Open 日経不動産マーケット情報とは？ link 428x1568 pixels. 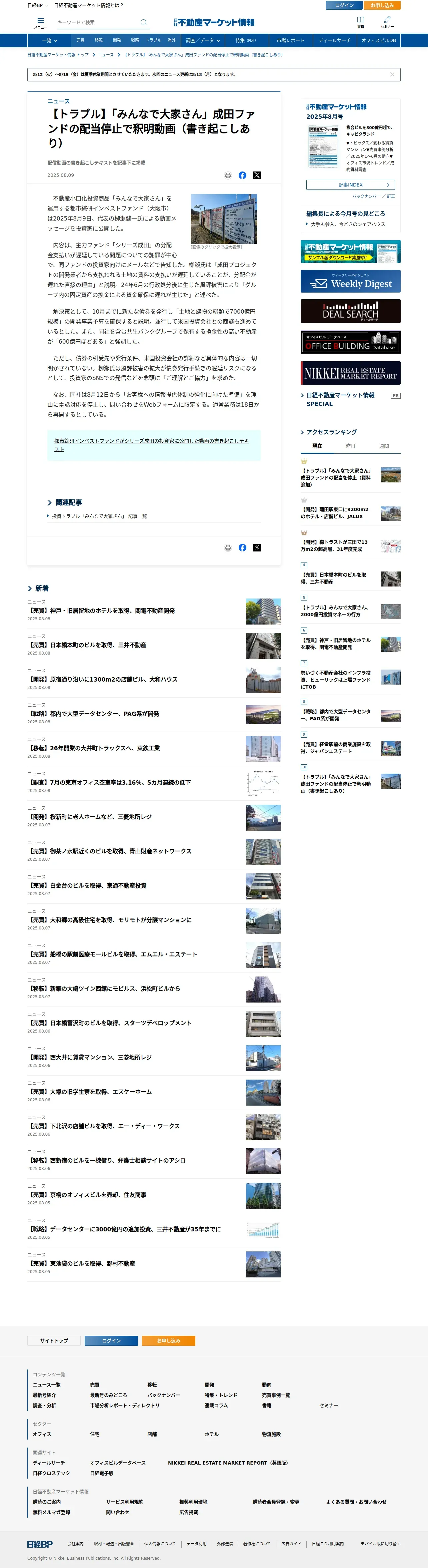[89, 5]
